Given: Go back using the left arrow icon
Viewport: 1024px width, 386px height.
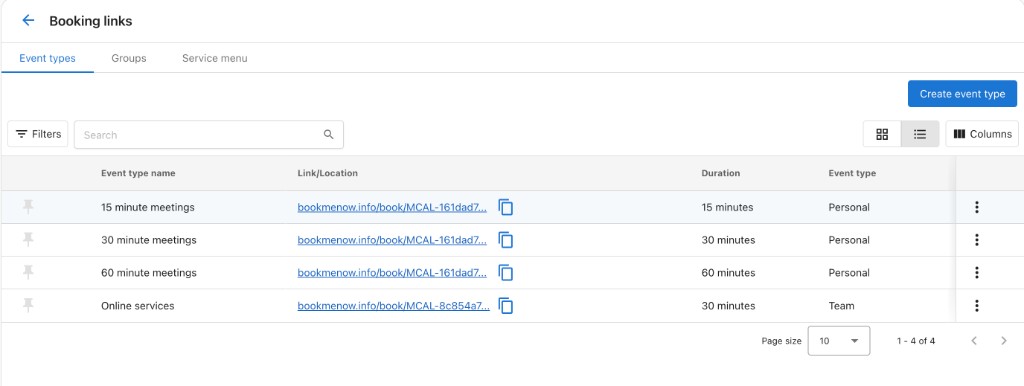Looking at the screenshot, I should coord(28,21).
